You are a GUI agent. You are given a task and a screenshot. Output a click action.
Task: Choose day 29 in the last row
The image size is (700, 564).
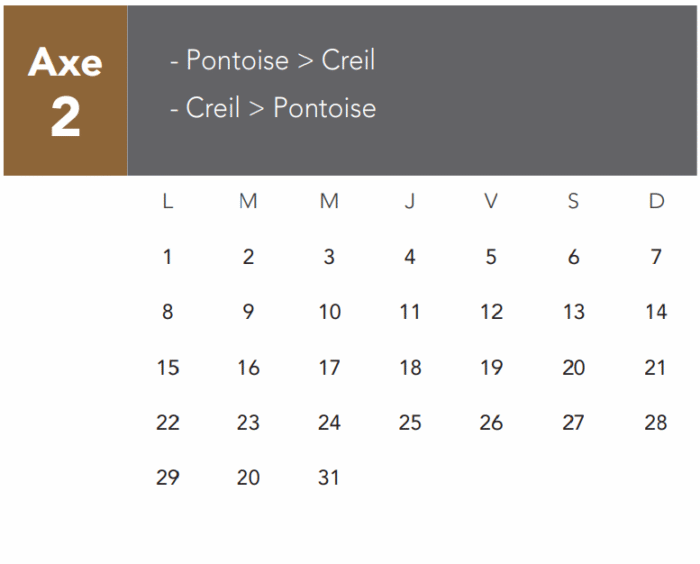tap(167, 478)
